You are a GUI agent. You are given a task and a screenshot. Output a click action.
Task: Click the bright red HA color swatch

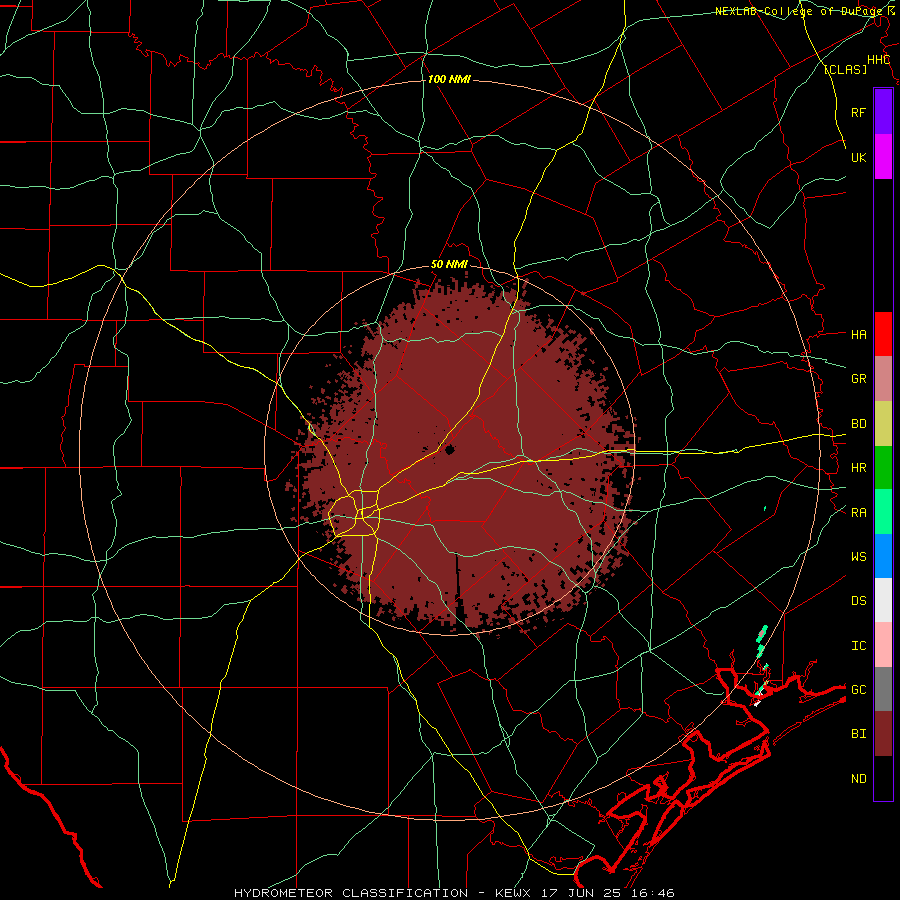click(x=883, y=334)
